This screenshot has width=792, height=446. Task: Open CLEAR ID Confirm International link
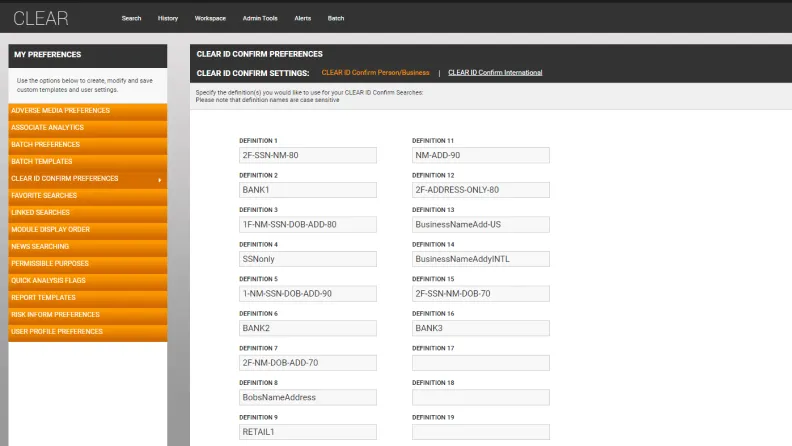(x=495, y=73)
